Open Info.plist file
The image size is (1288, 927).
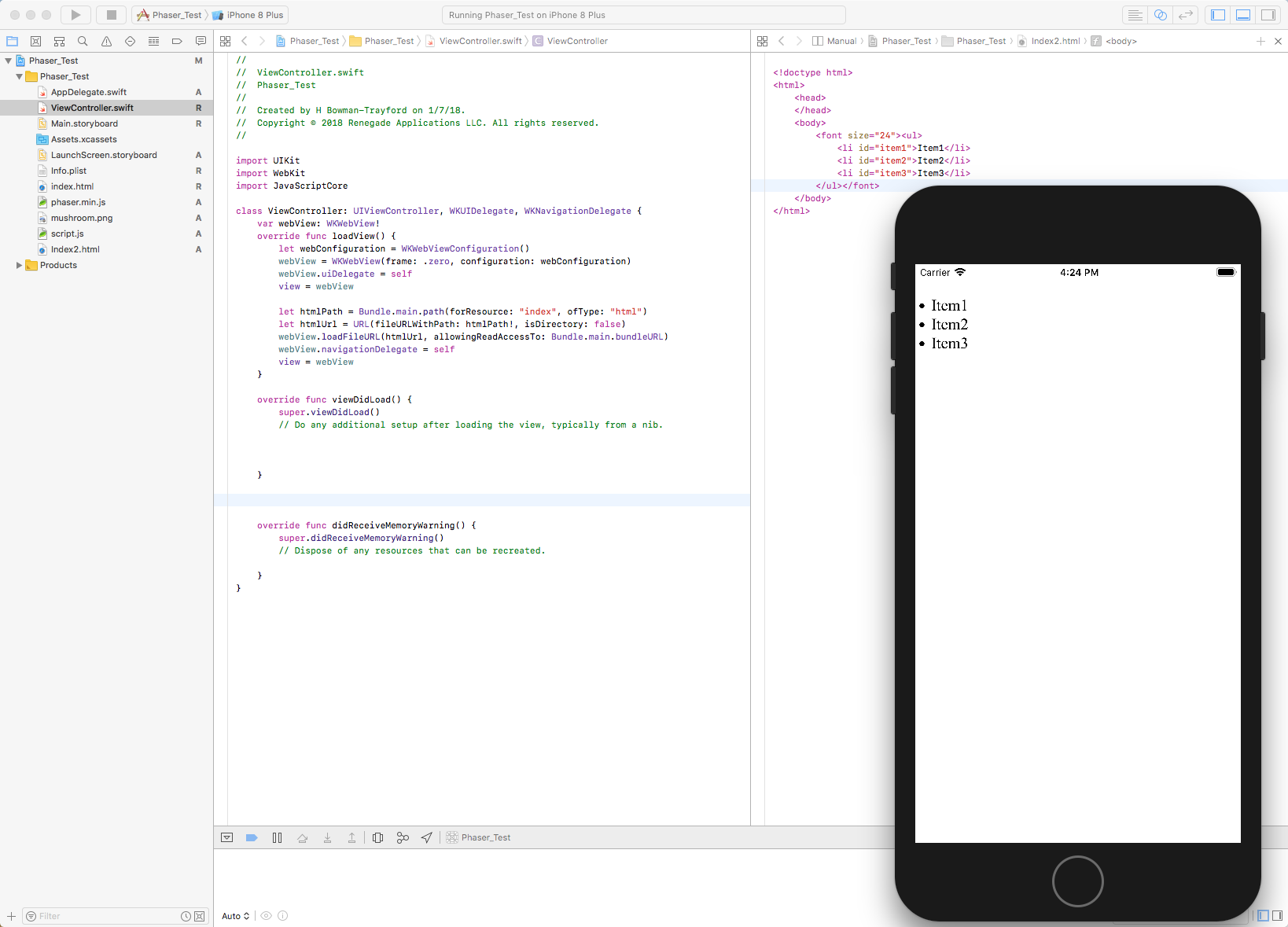pos(68,171)
